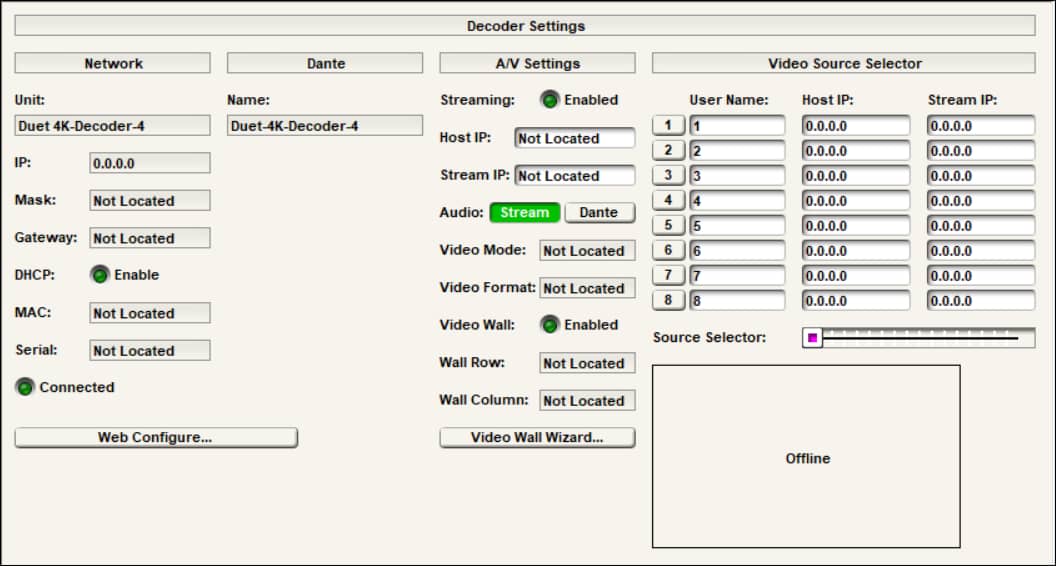Edit Host IP field for source 7
The width and height of the screenshot is (1056, 566).
(856, 276)
